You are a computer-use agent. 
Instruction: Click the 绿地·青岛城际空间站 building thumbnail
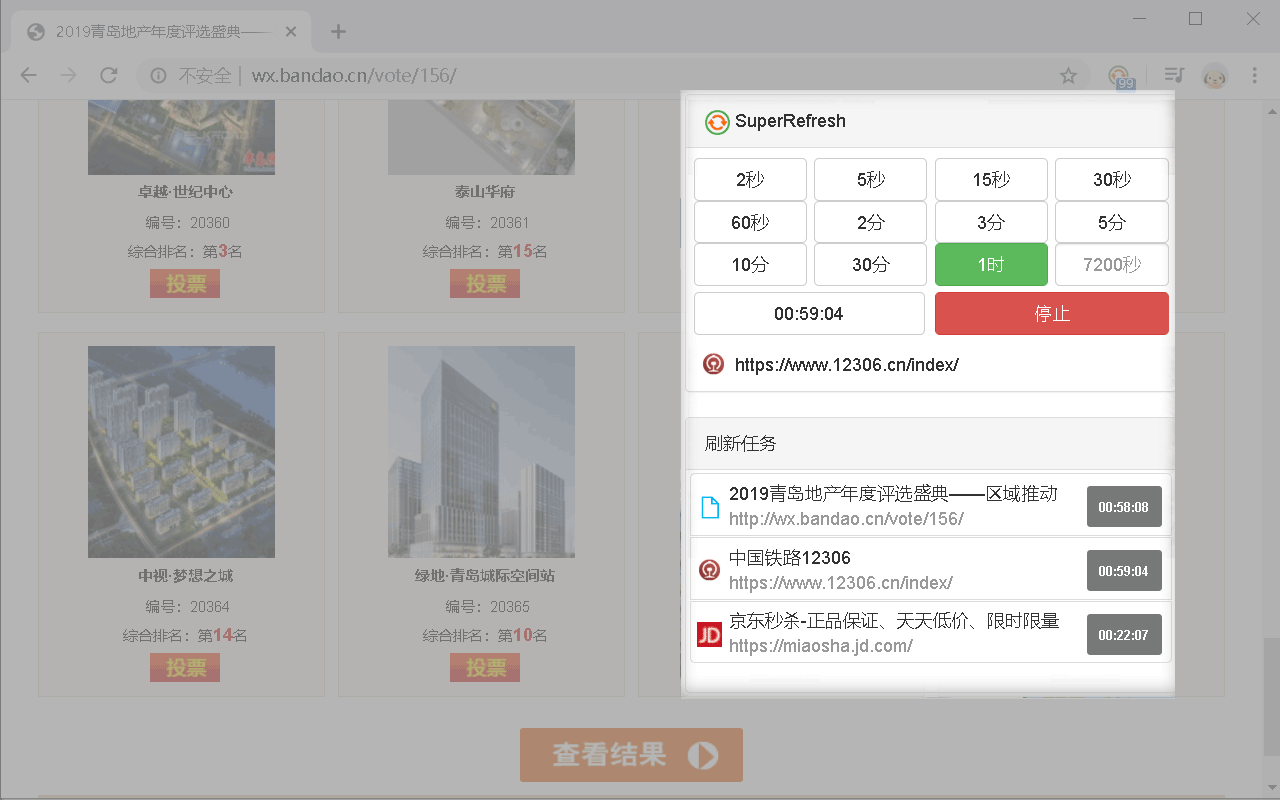(481, 451)
